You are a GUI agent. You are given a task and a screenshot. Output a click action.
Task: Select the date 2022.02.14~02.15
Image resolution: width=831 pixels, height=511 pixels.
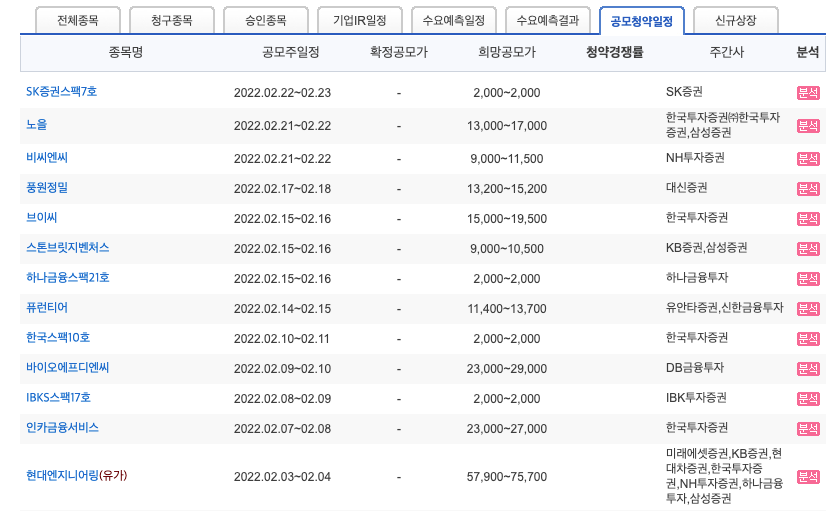pyautogui.click(x=282, y=309)
